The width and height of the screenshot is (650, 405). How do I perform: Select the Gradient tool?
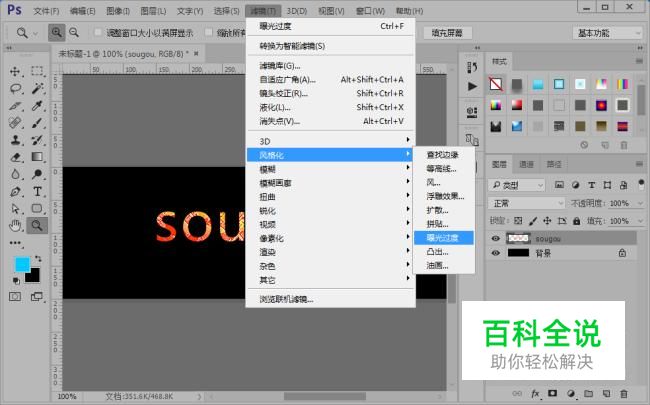click(37, 157)
